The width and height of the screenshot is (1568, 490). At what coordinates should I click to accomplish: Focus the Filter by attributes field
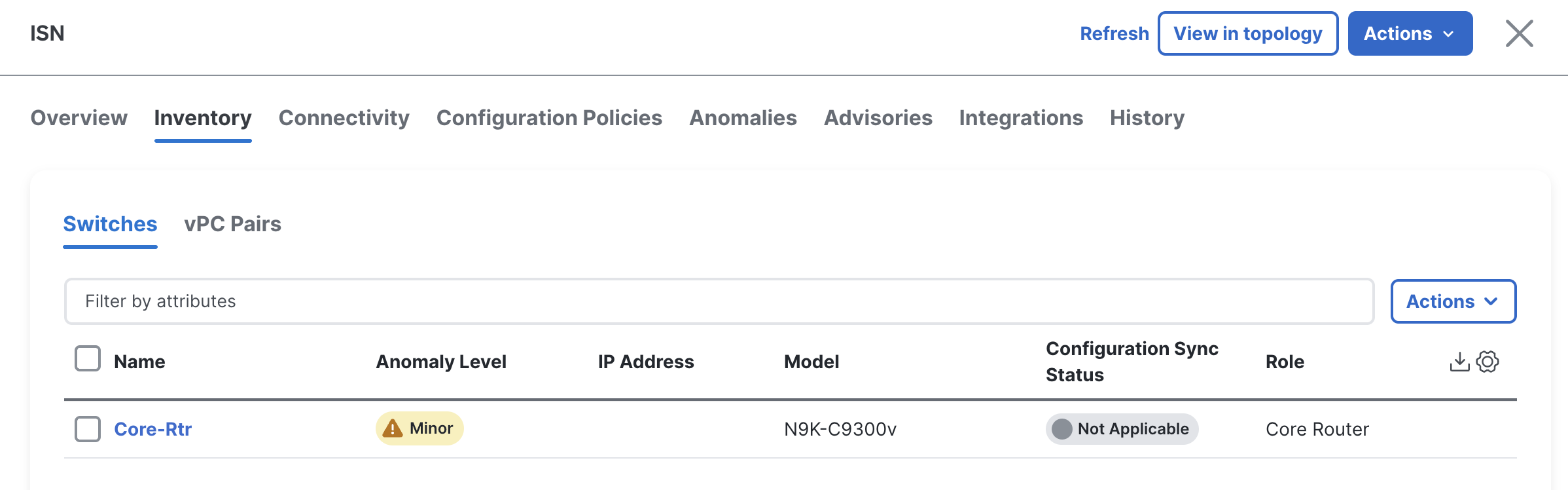coord(719,301)
